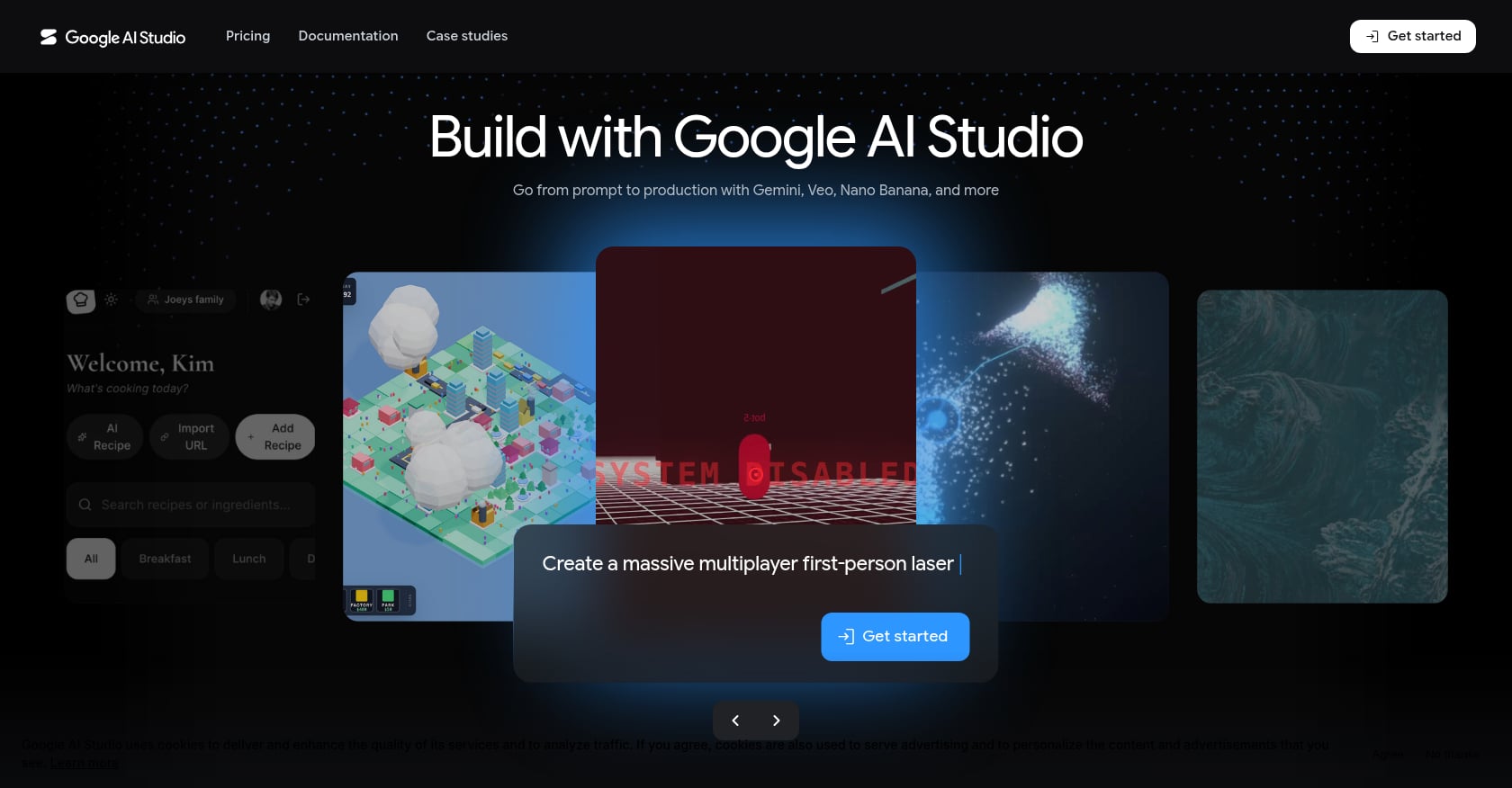The height and width of the screenshot is (788, 1512).
Task: Click No thanks on the cookie banner
Action: pyautogui.click(x=1451, y=754)
